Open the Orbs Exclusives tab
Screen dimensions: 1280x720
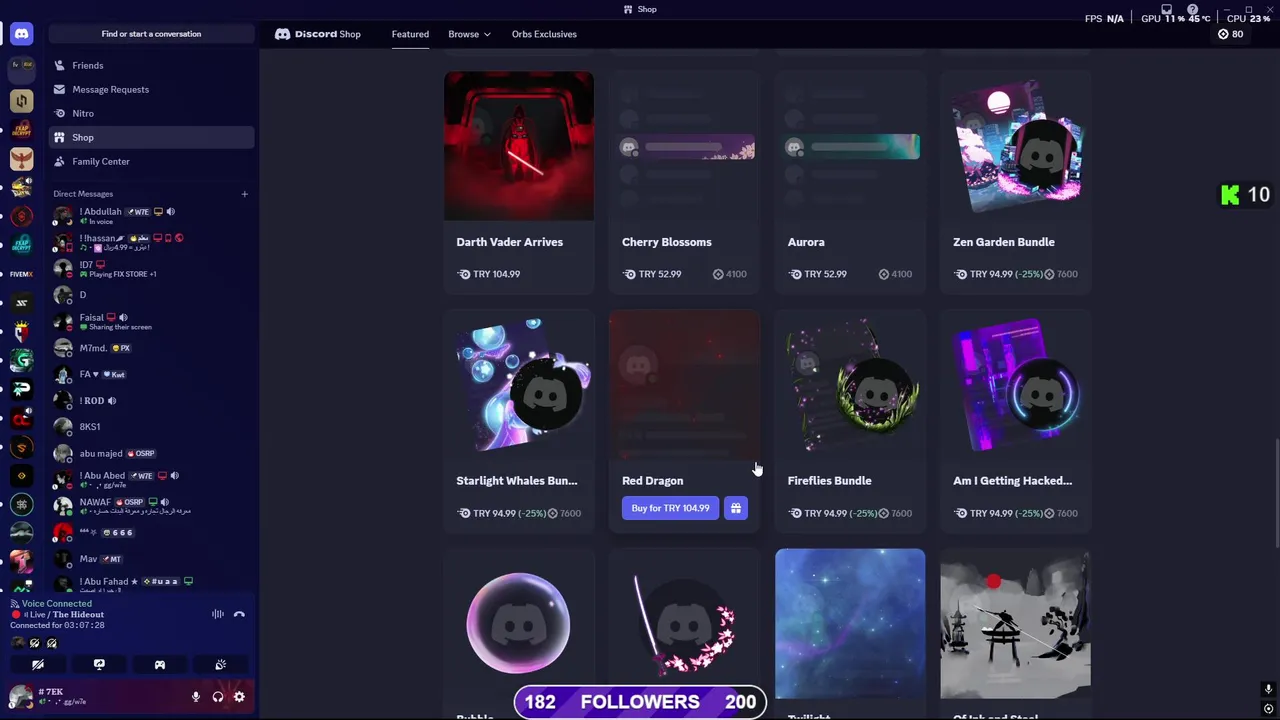click(x=544, y=34)
